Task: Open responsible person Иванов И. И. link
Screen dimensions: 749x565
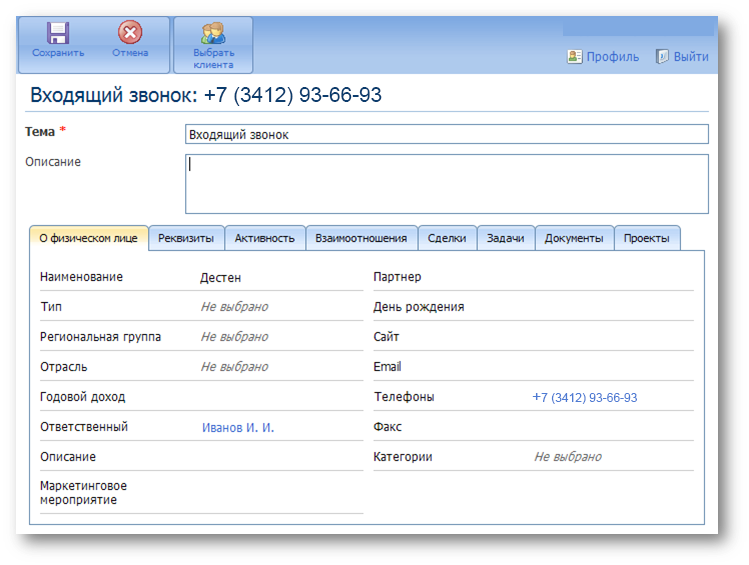Action: tap(238, 427)
